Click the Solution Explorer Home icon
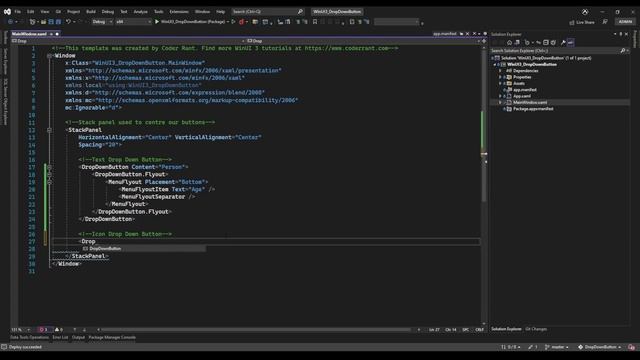 (x=509, y=42)
